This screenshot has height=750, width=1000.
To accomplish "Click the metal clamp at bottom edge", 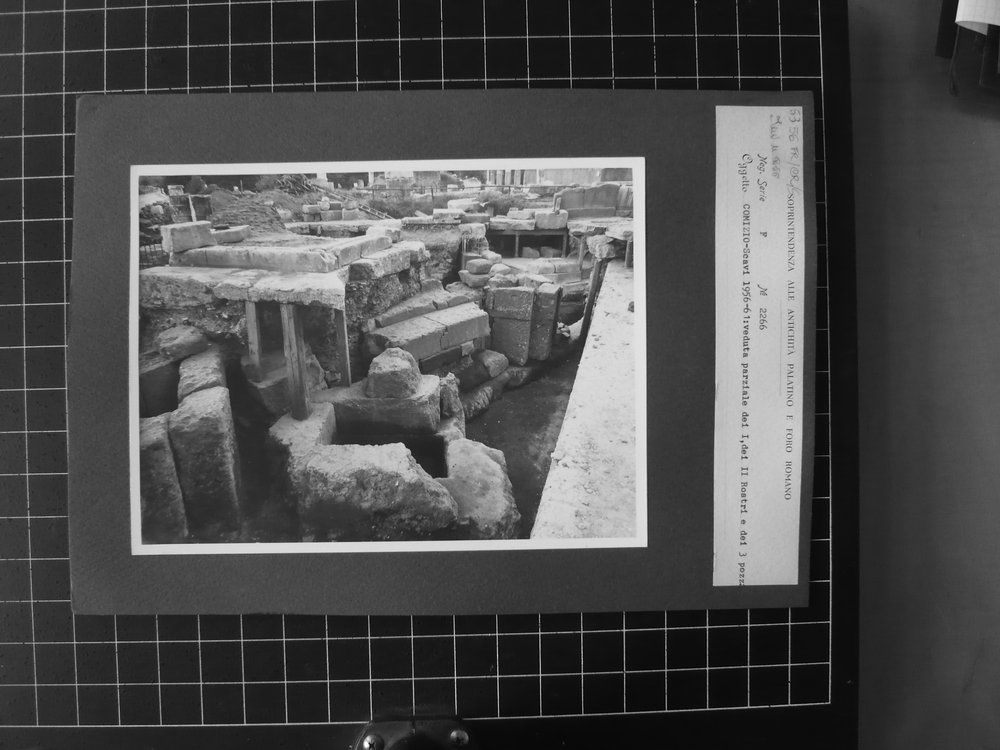I will (415, 735).
